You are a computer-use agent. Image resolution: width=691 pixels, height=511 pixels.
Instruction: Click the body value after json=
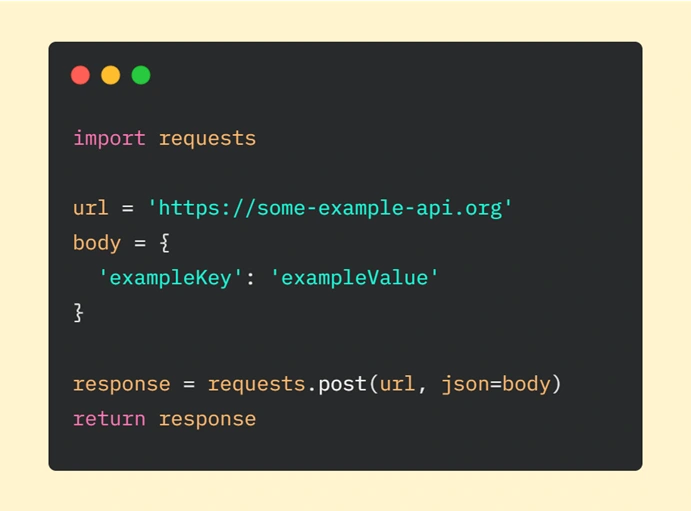pos(526,384)
